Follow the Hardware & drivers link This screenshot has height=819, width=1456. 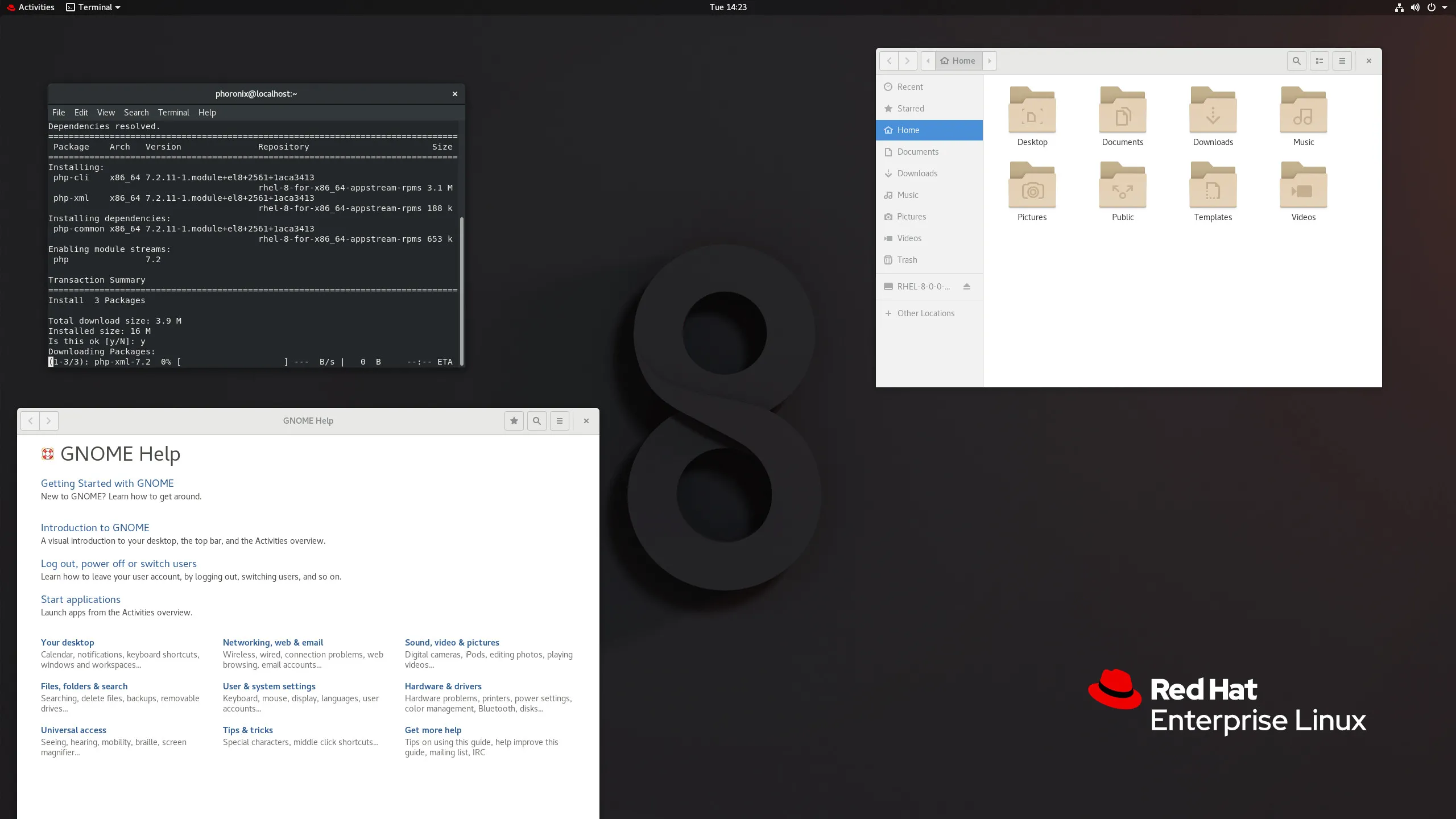pyautogui.click(x=442, y=686)
